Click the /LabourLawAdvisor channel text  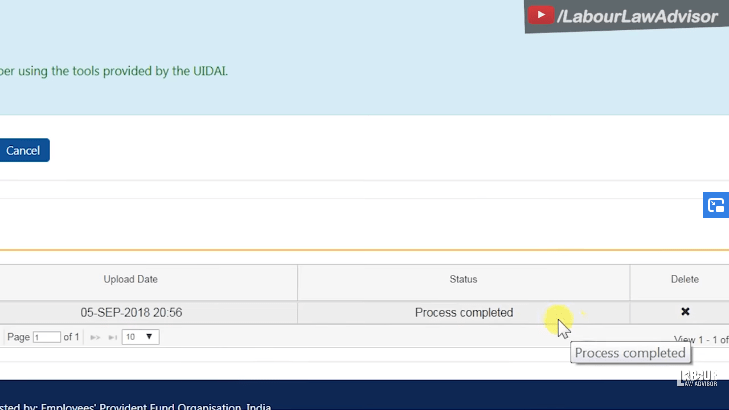click(637, 17)
